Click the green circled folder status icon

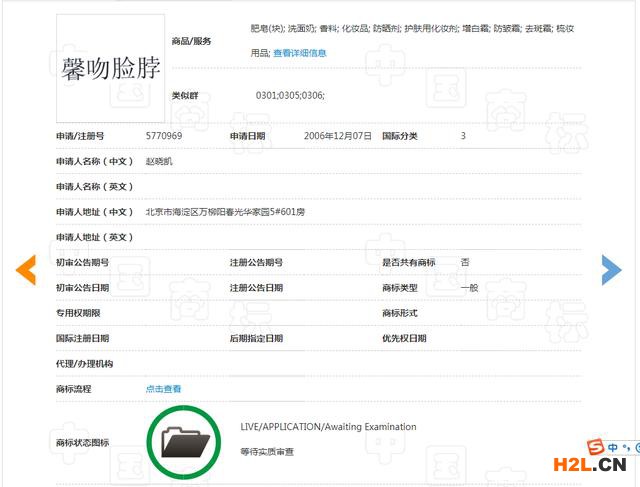tap(185, 440)
